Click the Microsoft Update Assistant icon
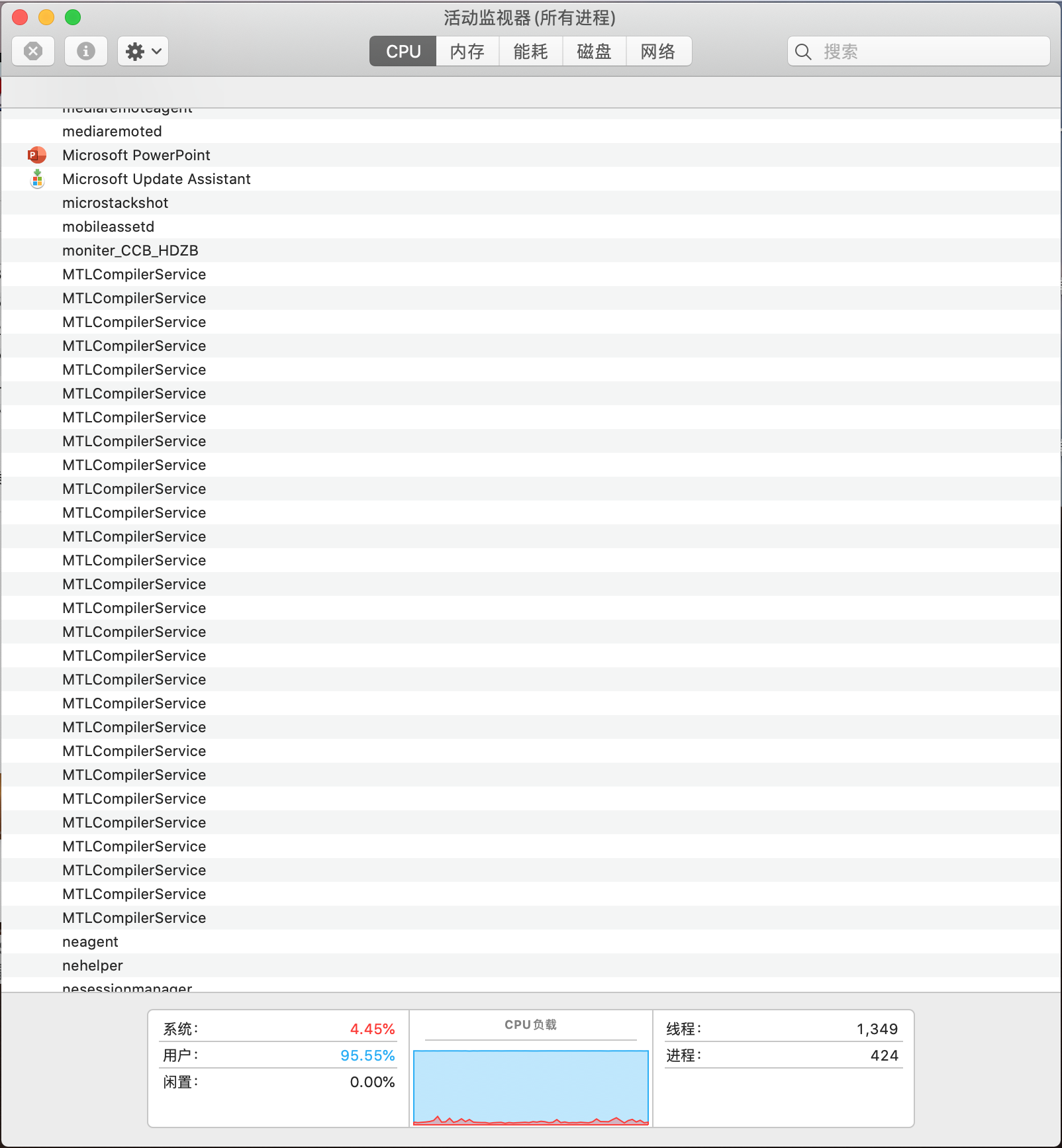Viewport: 1062px width, 1148px height. click(x=38, y=179)
